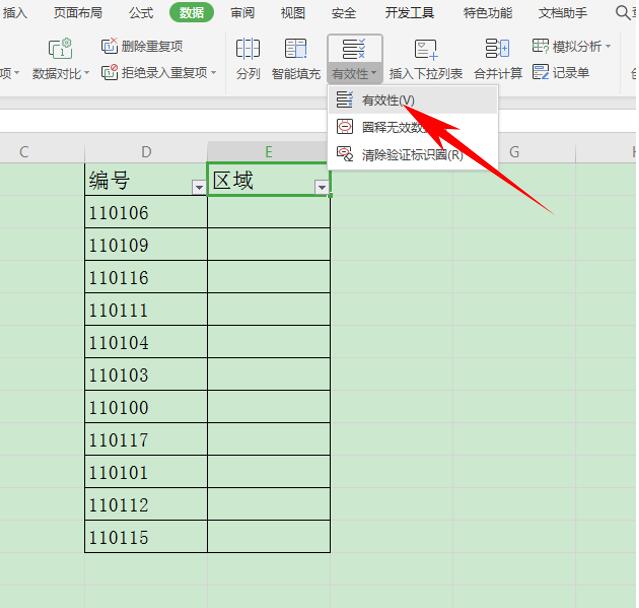Click the 记录单 form icon

pyautogui.click(x=540, y=72)
